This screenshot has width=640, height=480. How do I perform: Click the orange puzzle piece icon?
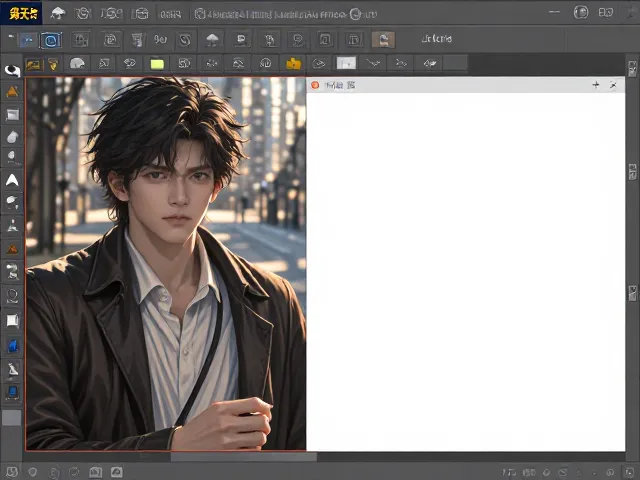pyautogui.click(x=293, y=63)
